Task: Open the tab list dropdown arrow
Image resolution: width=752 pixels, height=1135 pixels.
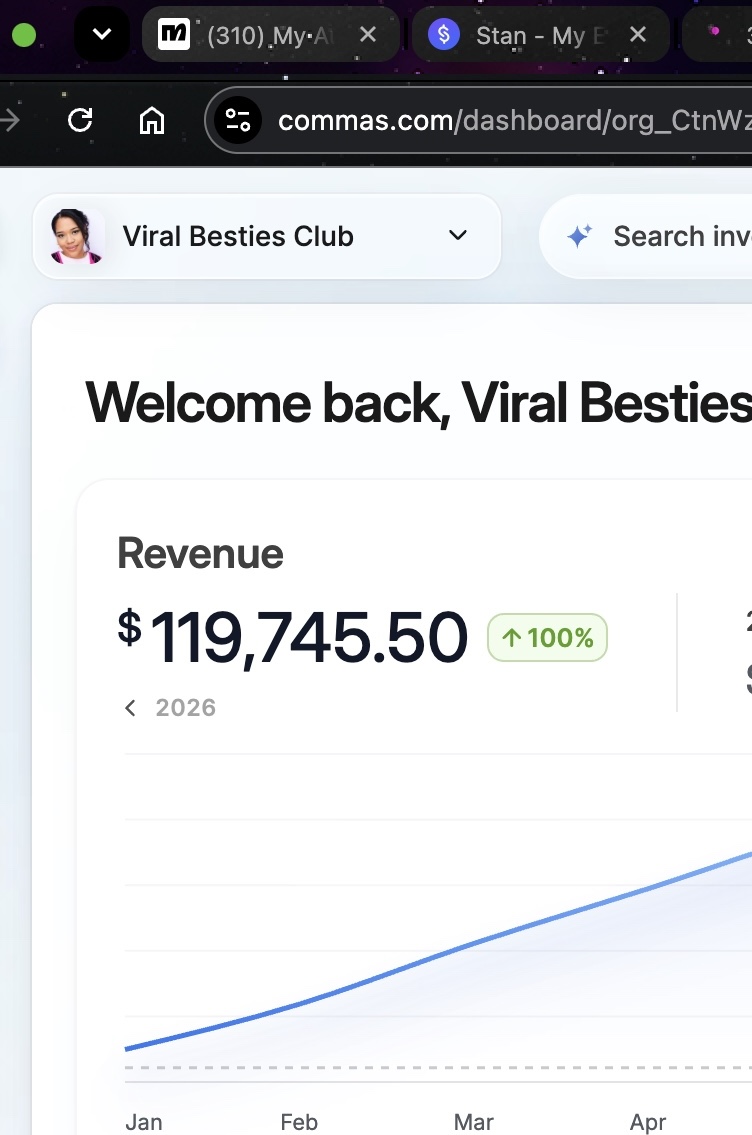Action: tap(102, 33)
